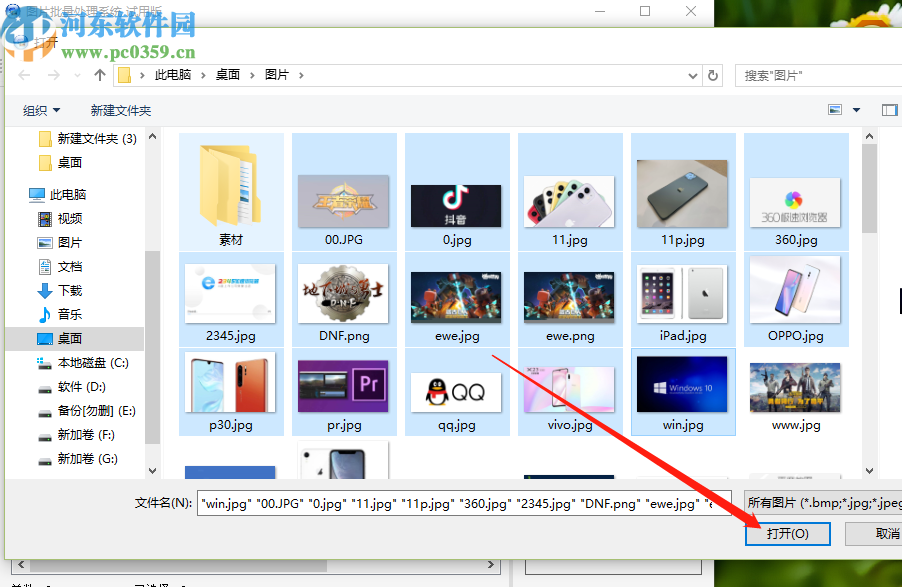Click the 取消 button

[876, 533]
